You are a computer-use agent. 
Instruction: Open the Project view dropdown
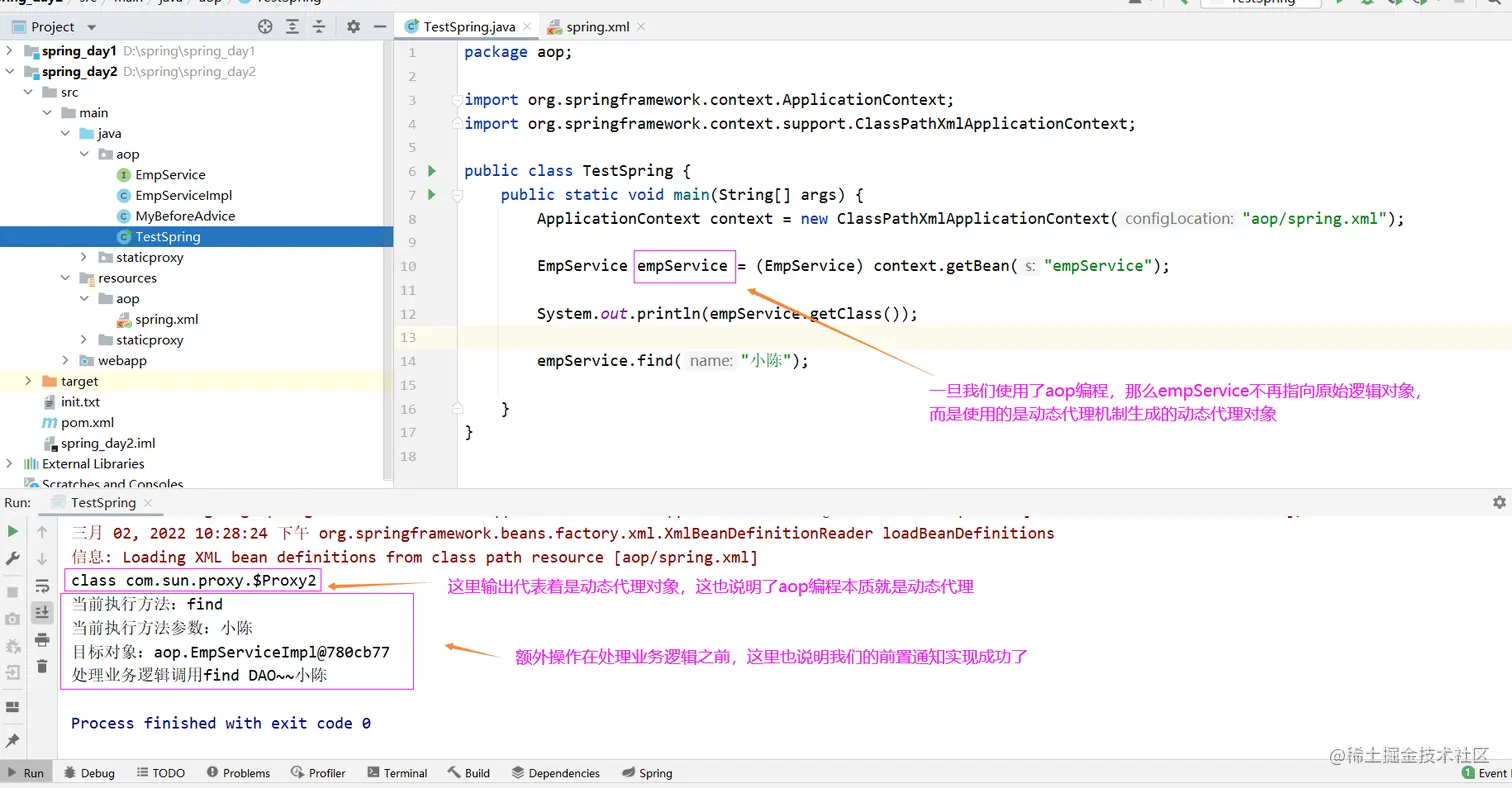[x=92, y=27]
